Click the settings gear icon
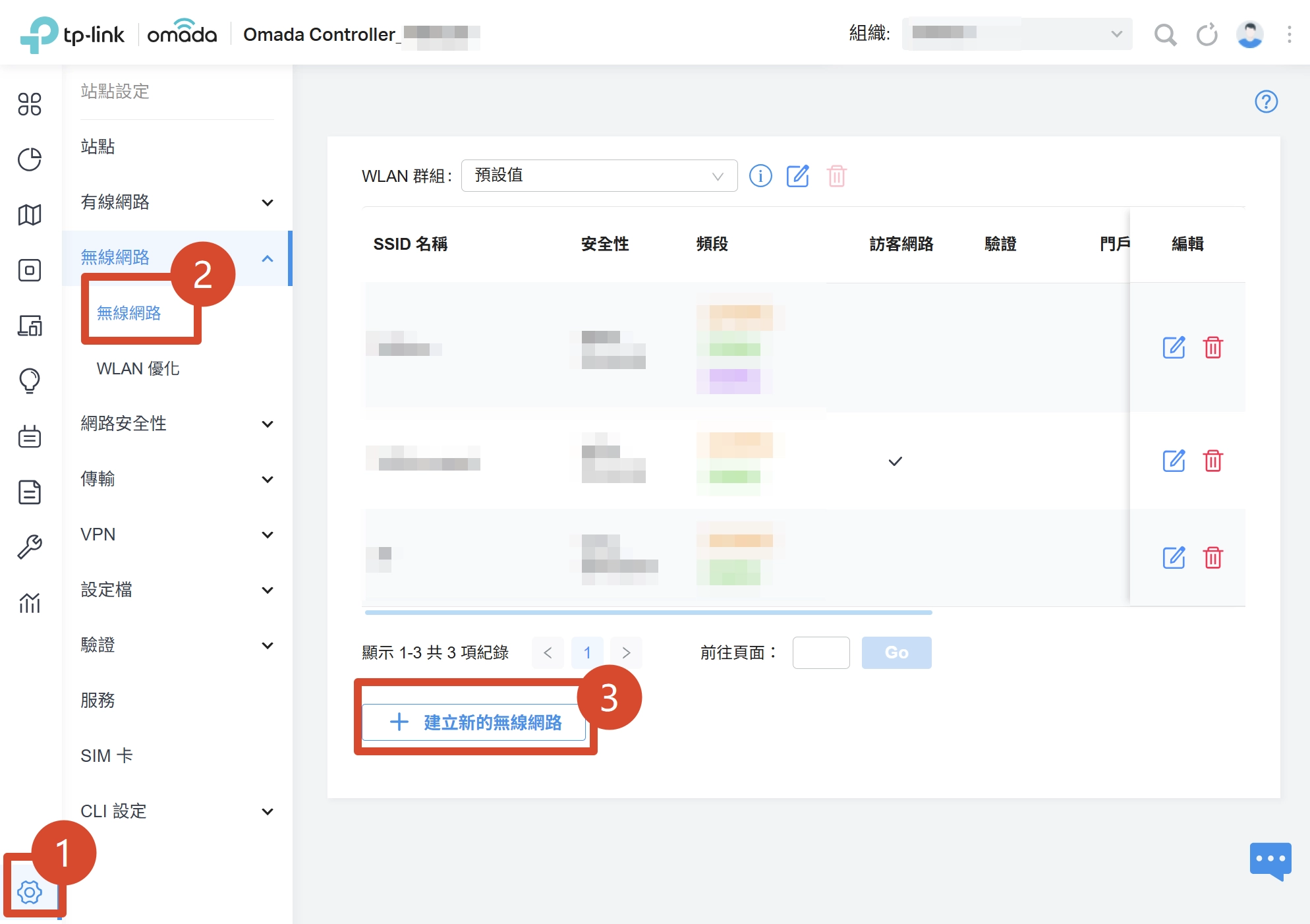The height and width of the screenshot is (924, 1310). (30, 892)
